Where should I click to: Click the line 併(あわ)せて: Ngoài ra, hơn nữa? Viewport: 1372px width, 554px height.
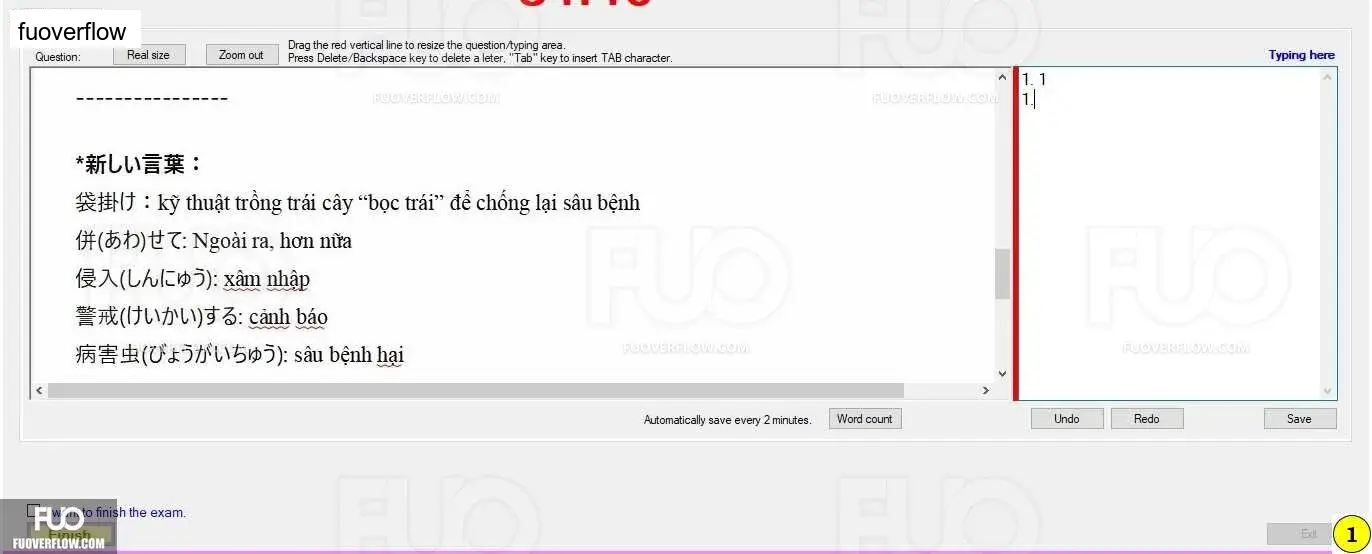pyautogui.click(x=213, y=241)
